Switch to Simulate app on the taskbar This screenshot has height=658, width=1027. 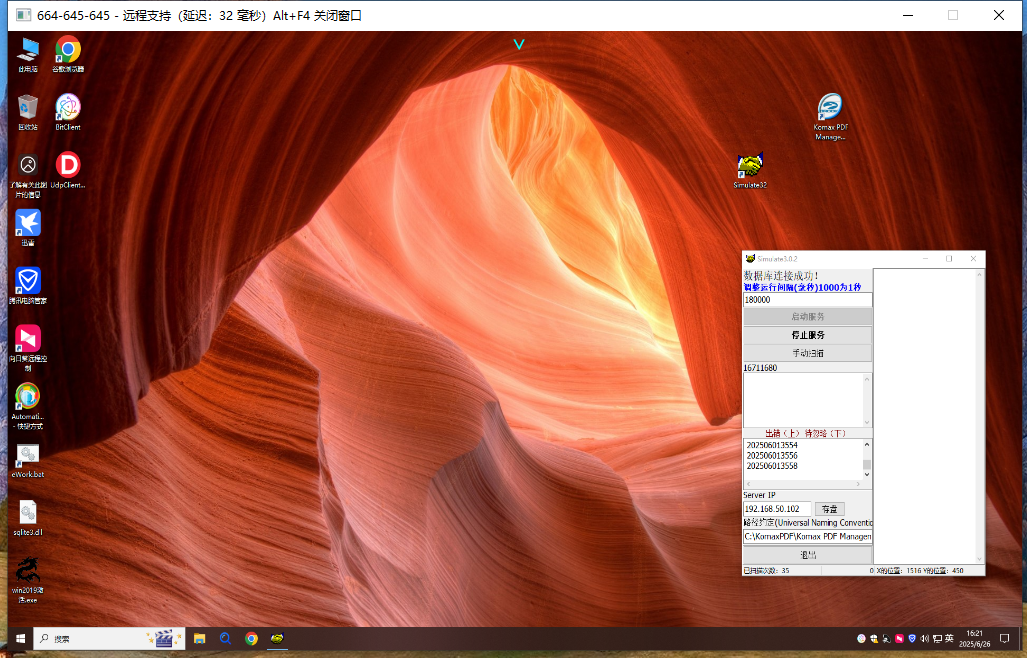278,638
